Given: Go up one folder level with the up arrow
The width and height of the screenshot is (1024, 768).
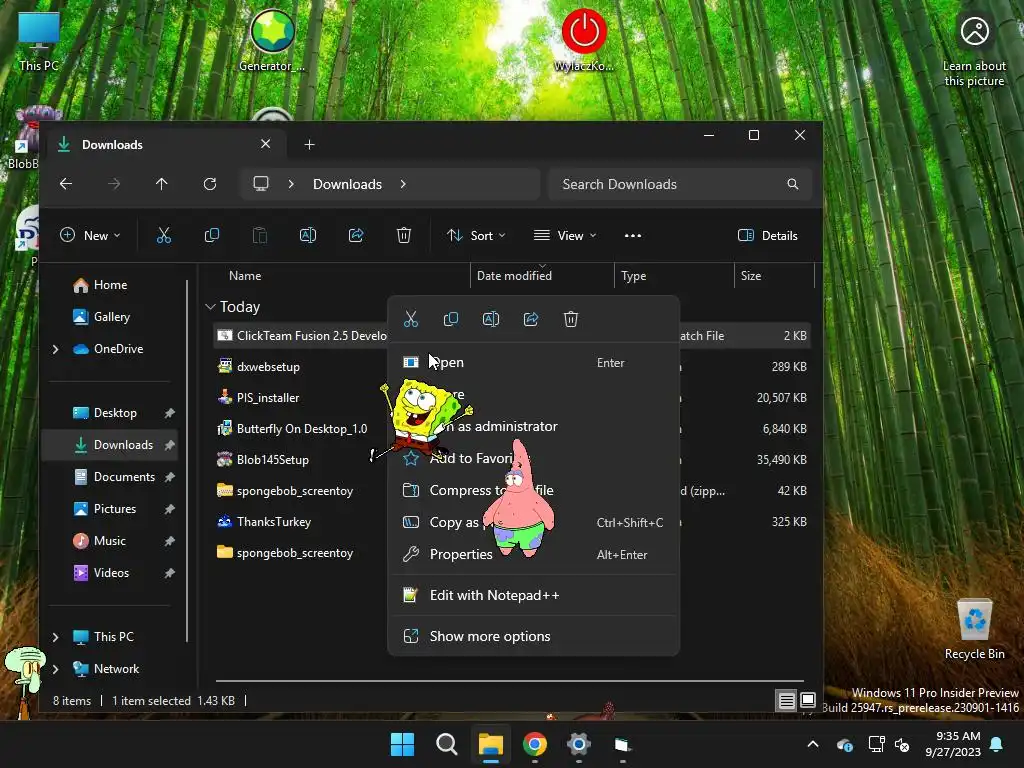Looking at the screenshot, I should (x=161, y=184).
